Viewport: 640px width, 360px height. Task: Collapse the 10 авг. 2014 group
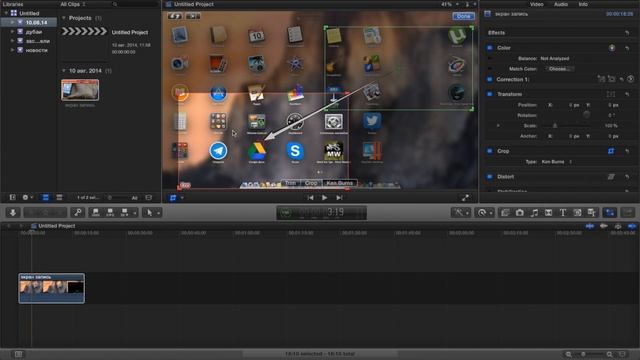(64, 71)
